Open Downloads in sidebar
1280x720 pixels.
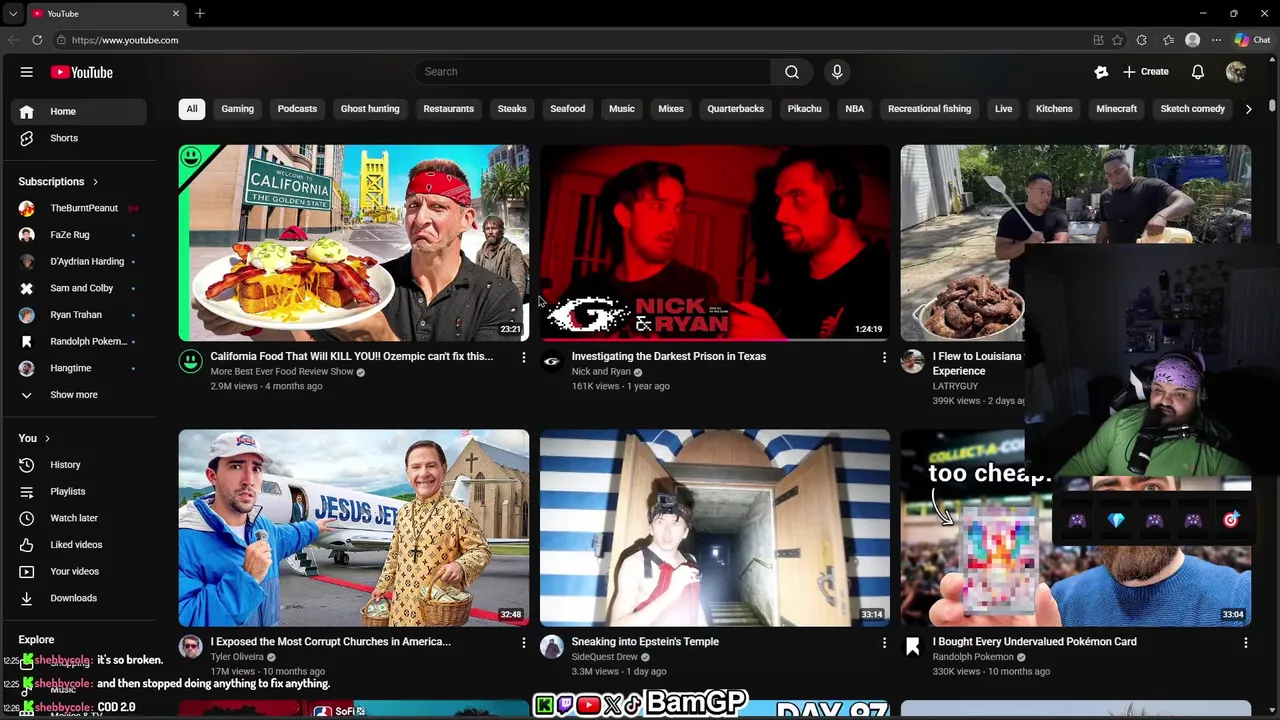click(78, 598)
